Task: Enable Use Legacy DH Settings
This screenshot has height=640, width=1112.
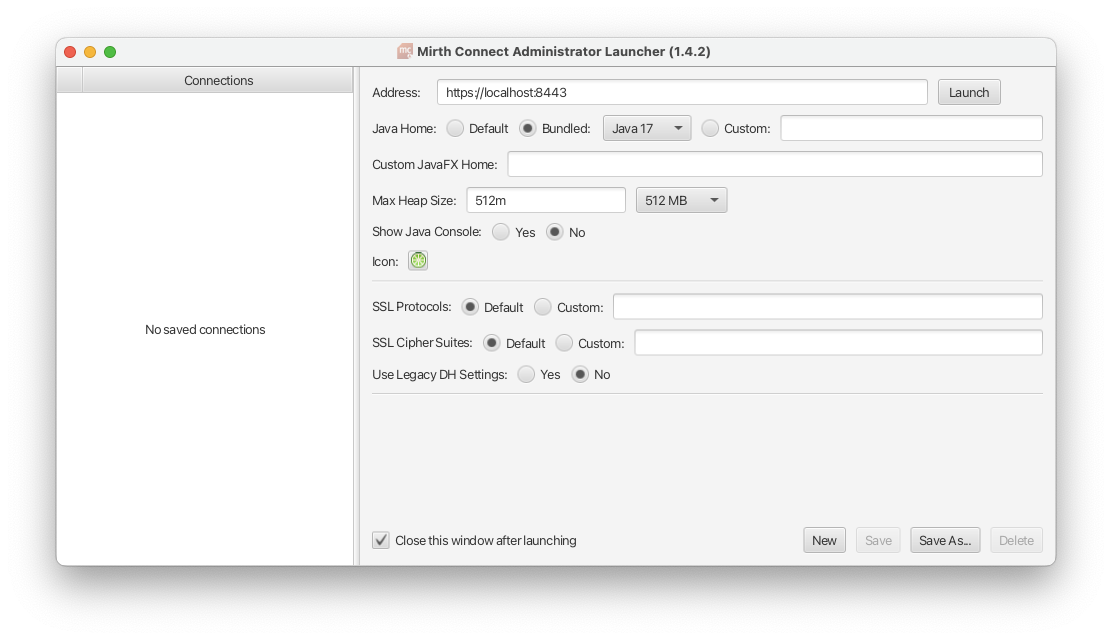Action: click(x=527, y=374)
